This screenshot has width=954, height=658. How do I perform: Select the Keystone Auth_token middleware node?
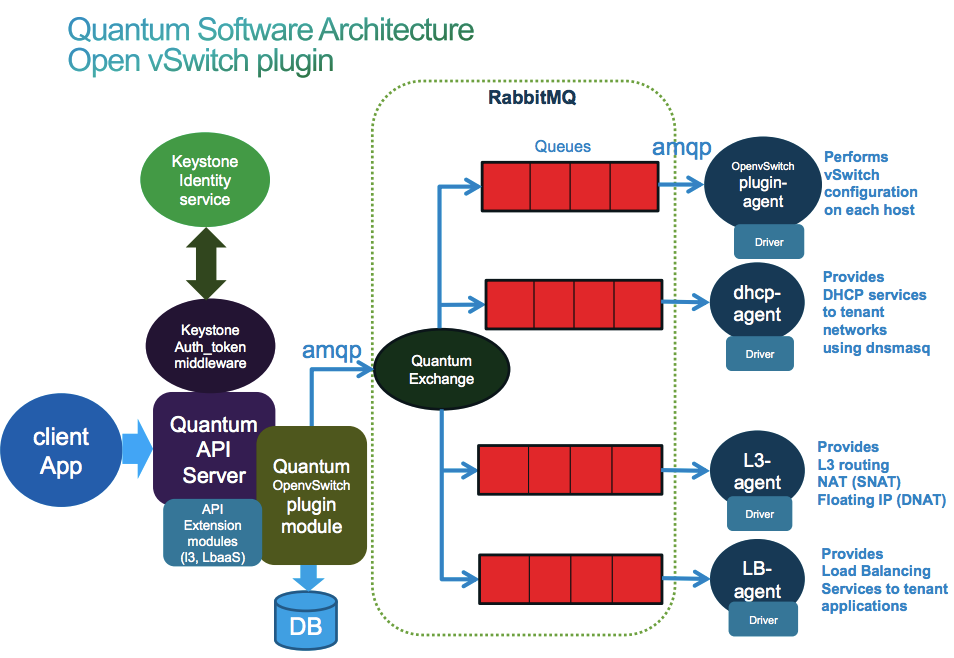[212, 346]
